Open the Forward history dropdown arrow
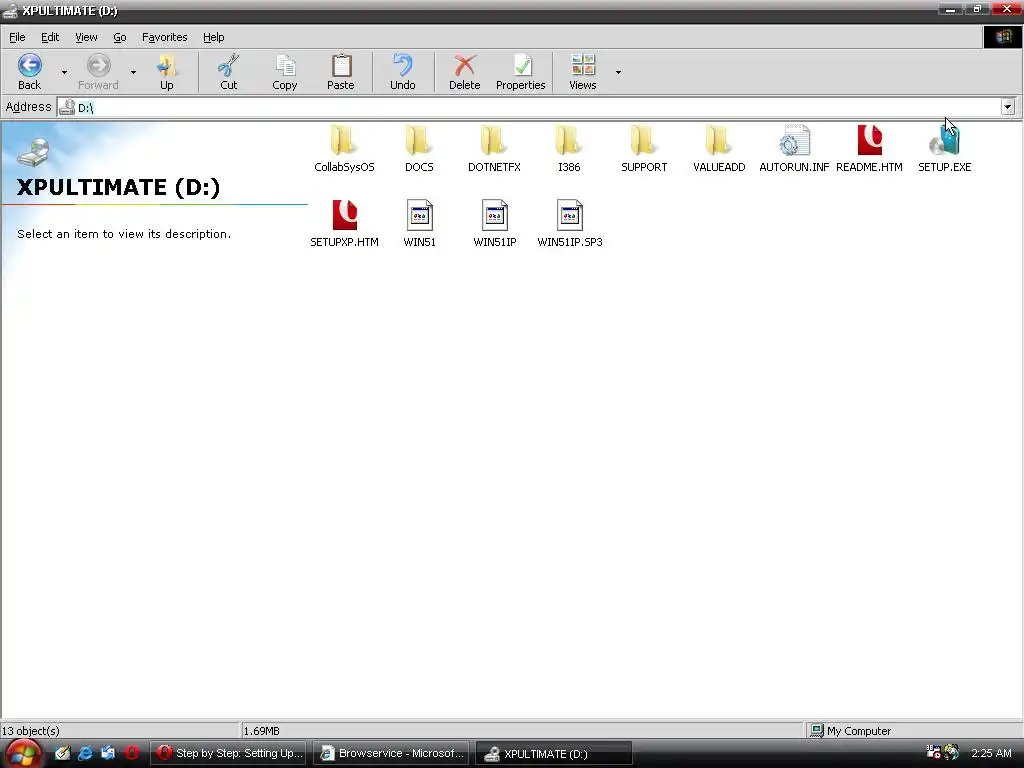 tap(133, 72)
